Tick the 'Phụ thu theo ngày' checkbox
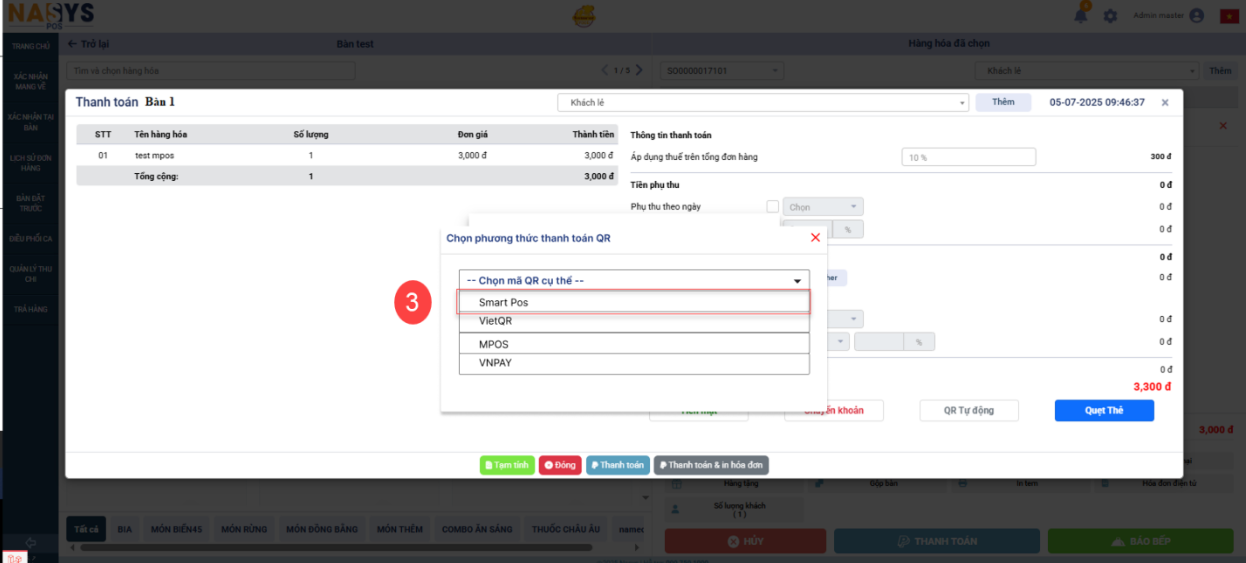This screenshot has height=563, width=1246. 772,207
